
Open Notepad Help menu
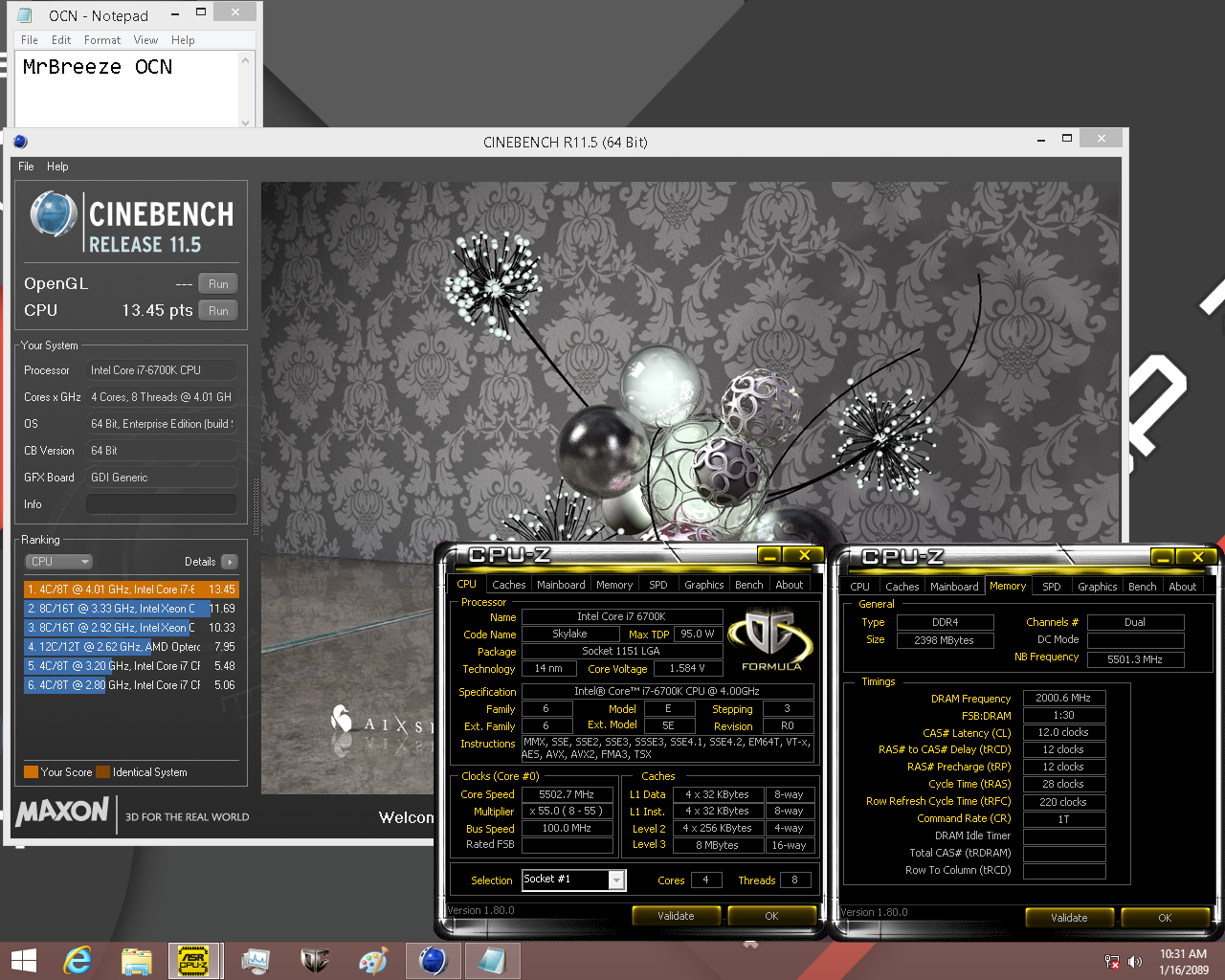point(183,40)
